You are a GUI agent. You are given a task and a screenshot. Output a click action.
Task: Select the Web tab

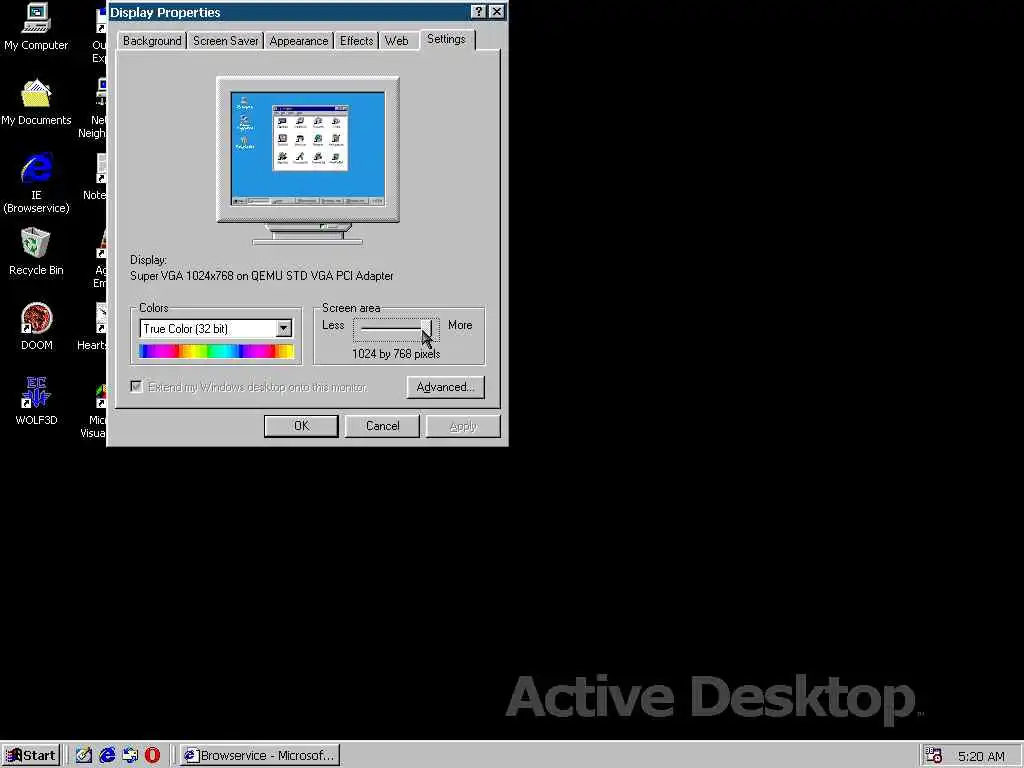(x=396, y=40)
